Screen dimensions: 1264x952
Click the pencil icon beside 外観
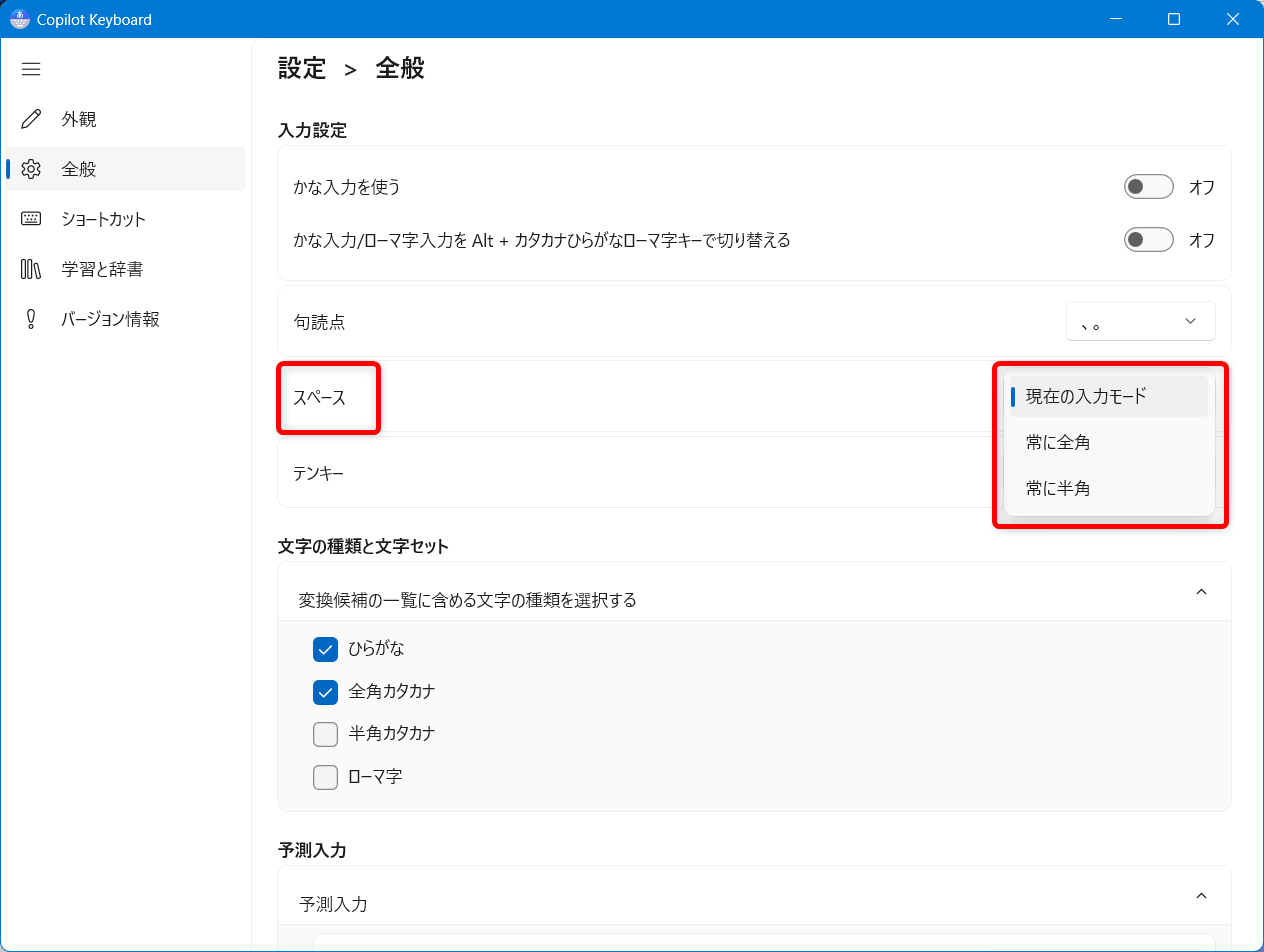point(31,119)
